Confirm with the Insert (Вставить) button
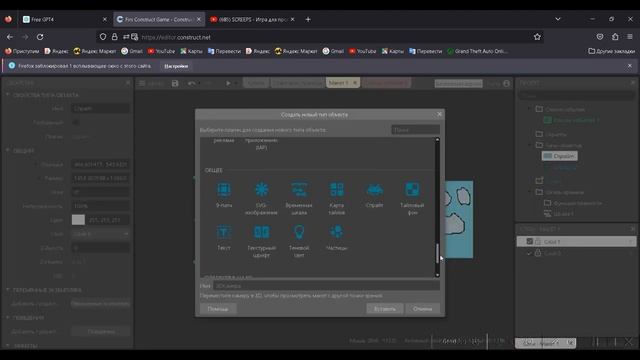 pyautogui.click(x=384, y=309)
